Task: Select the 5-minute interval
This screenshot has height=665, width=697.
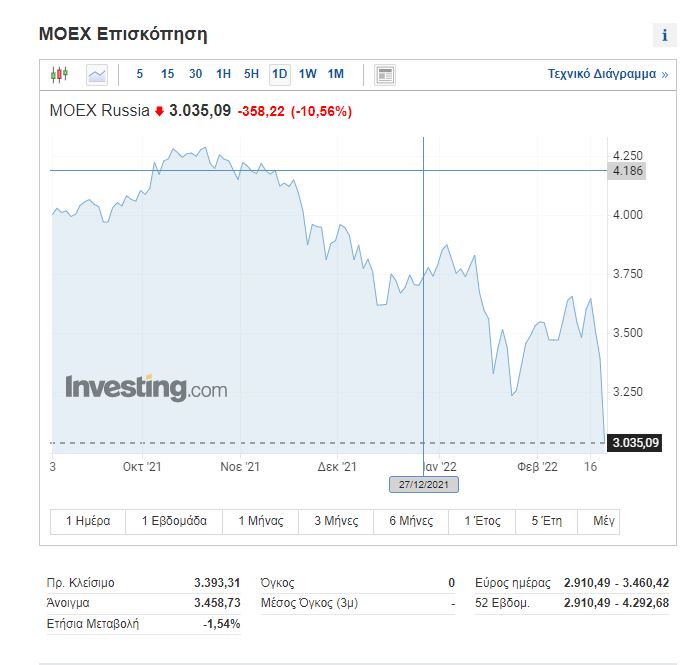Action: point(140,74)
